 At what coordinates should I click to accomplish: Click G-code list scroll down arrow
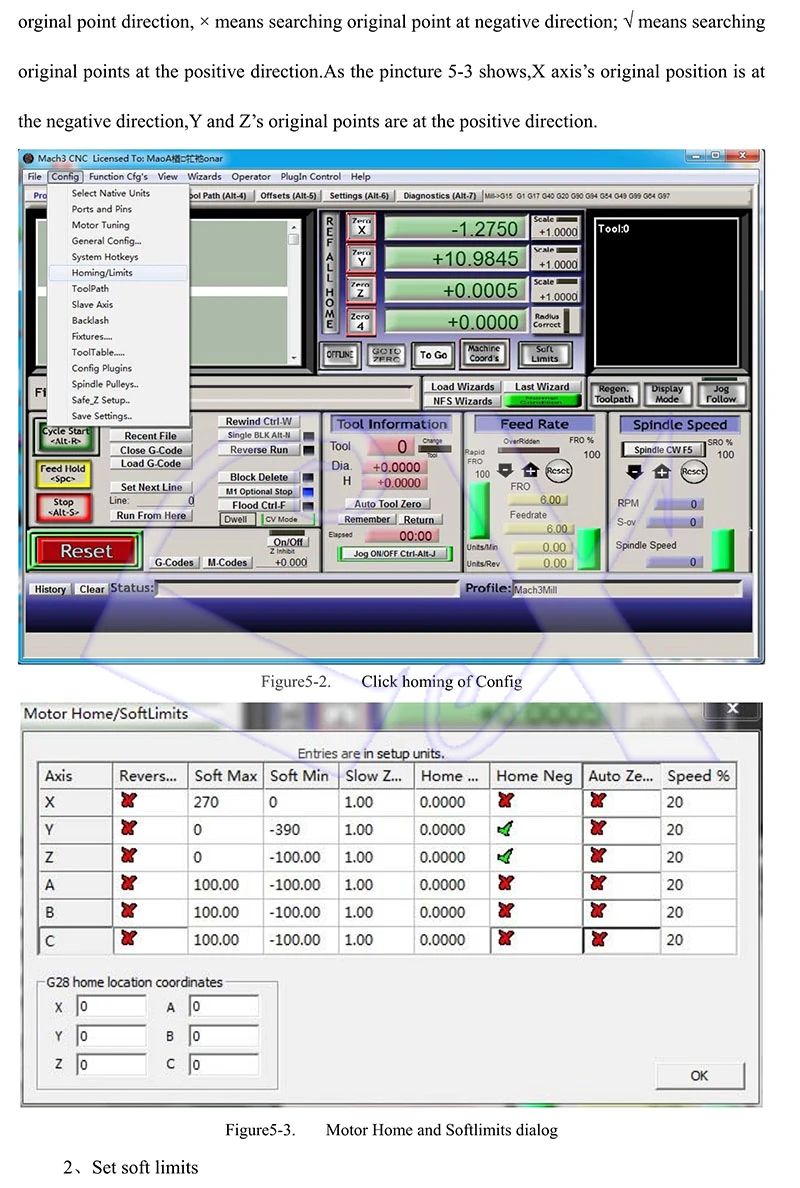coord(294,358)
